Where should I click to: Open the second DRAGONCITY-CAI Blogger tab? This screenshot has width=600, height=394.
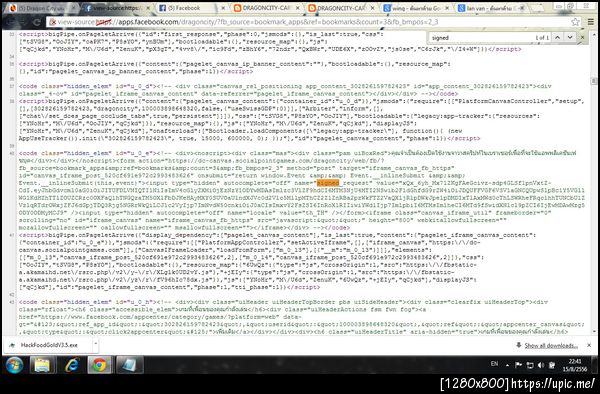(x=341, y=8)
